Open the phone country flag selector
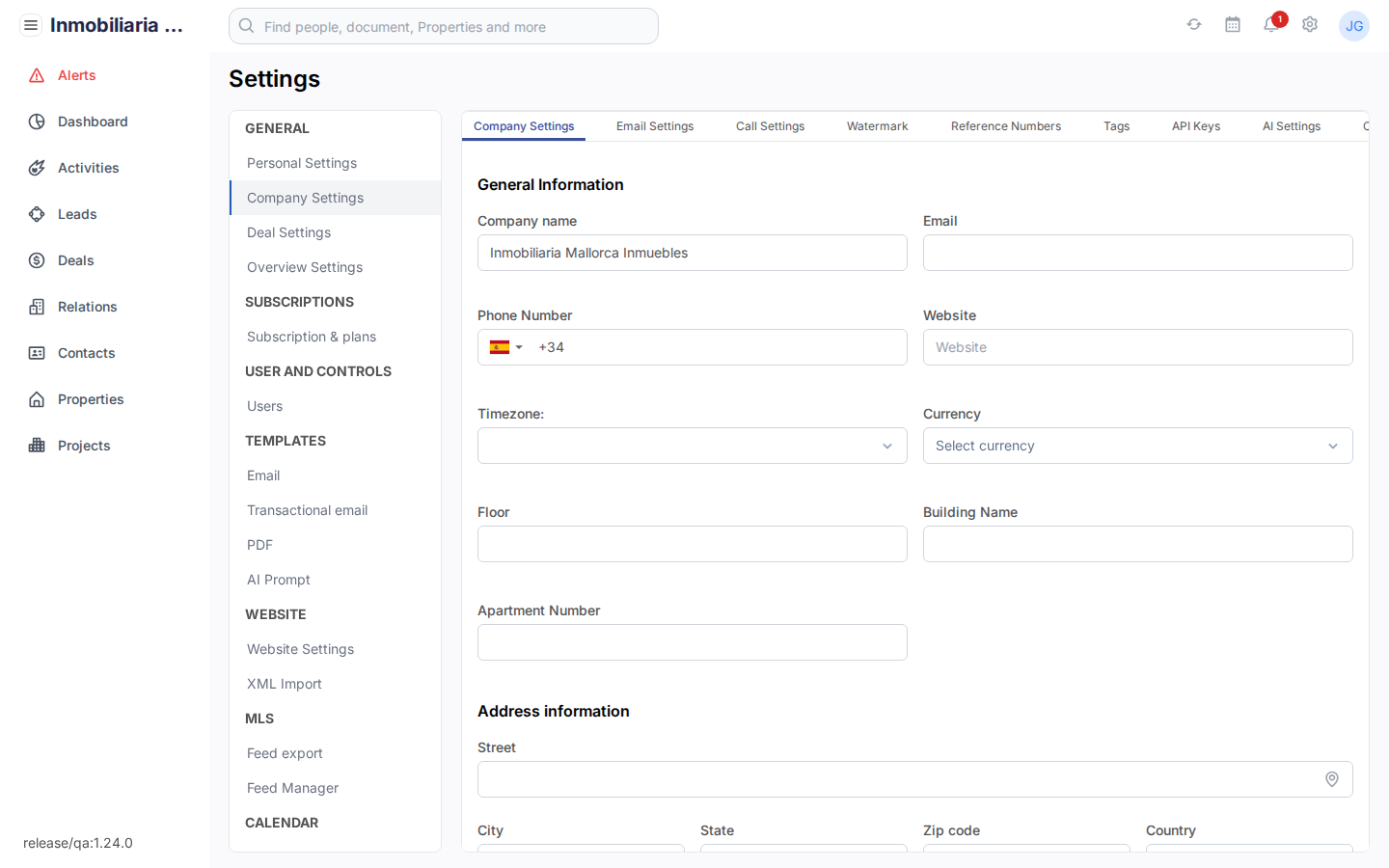 [x=505, y=347]
